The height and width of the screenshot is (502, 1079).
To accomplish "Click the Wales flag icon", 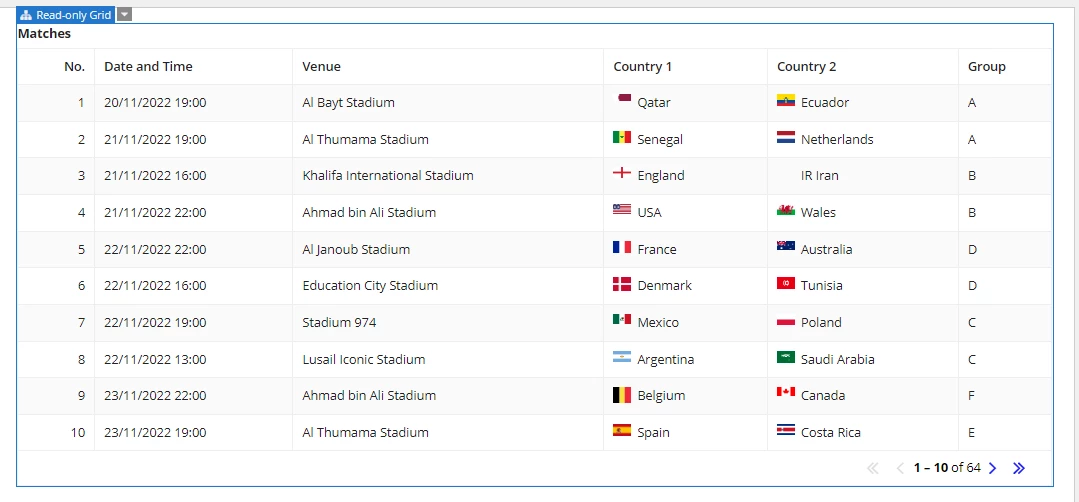I will click(785, 210).
